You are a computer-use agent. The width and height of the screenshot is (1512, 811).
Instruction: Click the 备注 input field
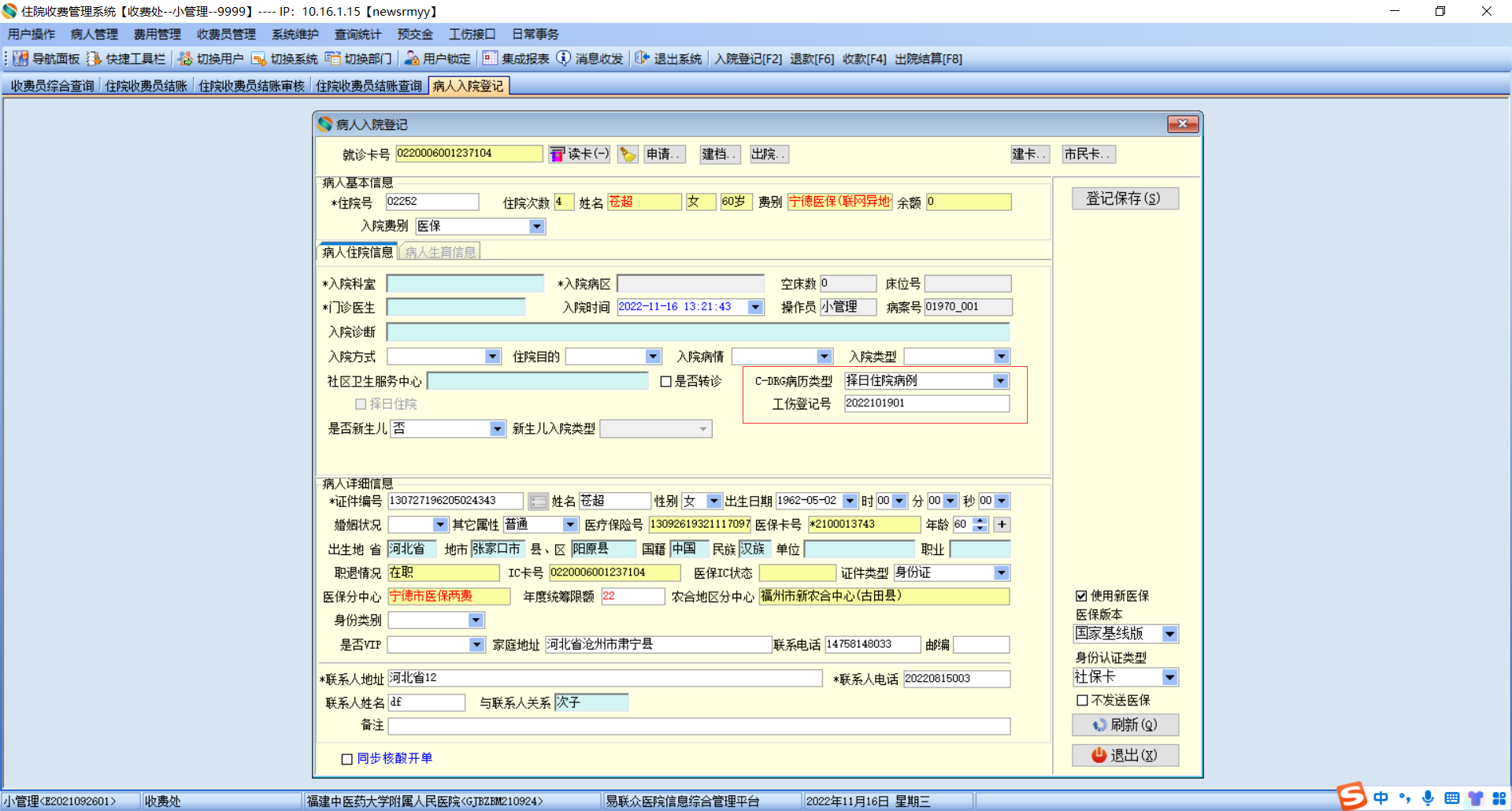(699, 726)
